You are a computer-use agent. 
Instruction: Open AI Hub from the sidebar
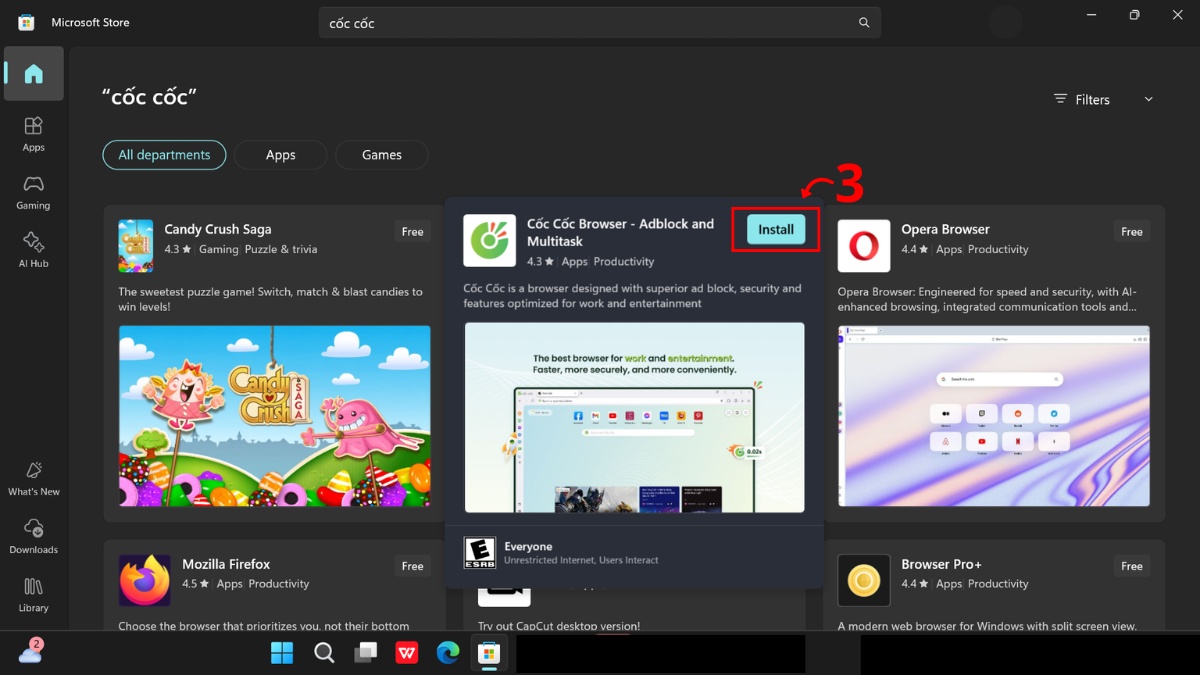pyautogui.click(x=33, y=249)
